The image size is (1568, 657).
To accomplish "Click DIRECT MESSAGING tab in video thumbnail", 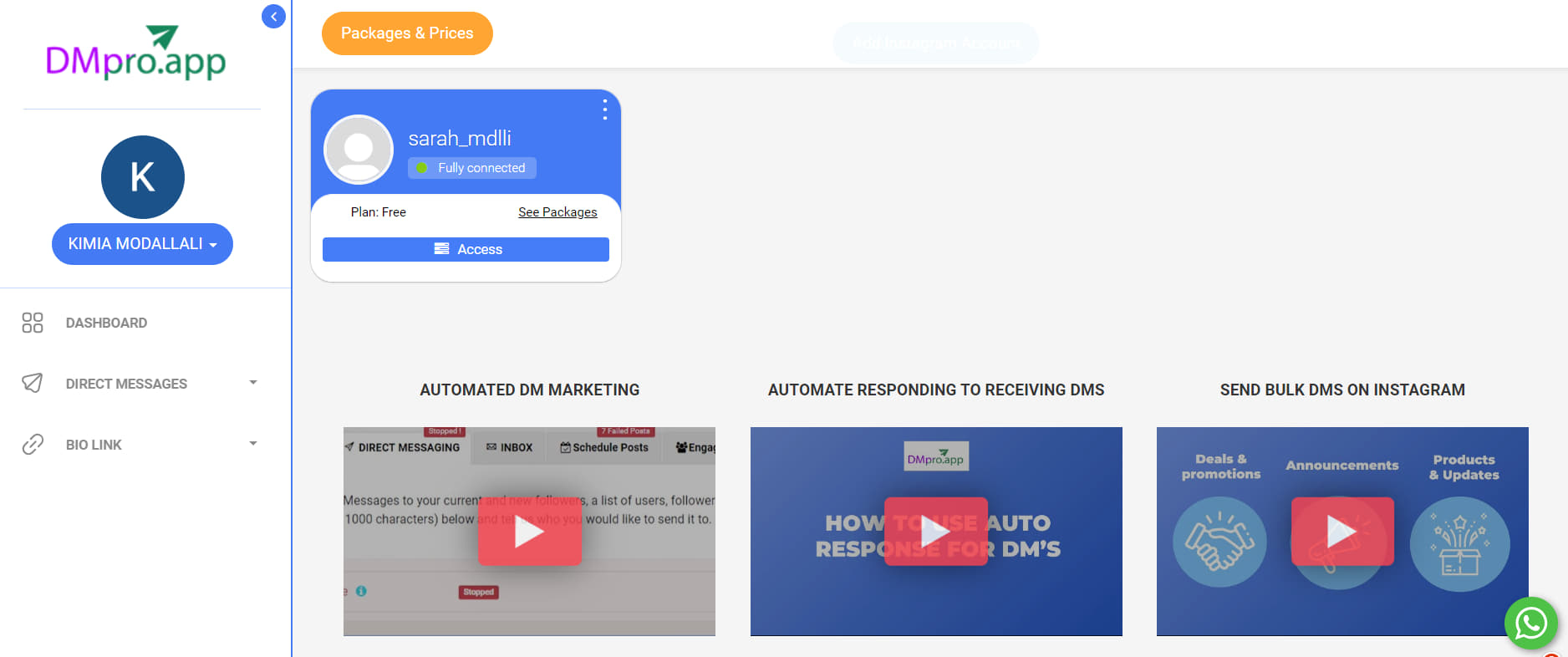I will click(403, 447).
